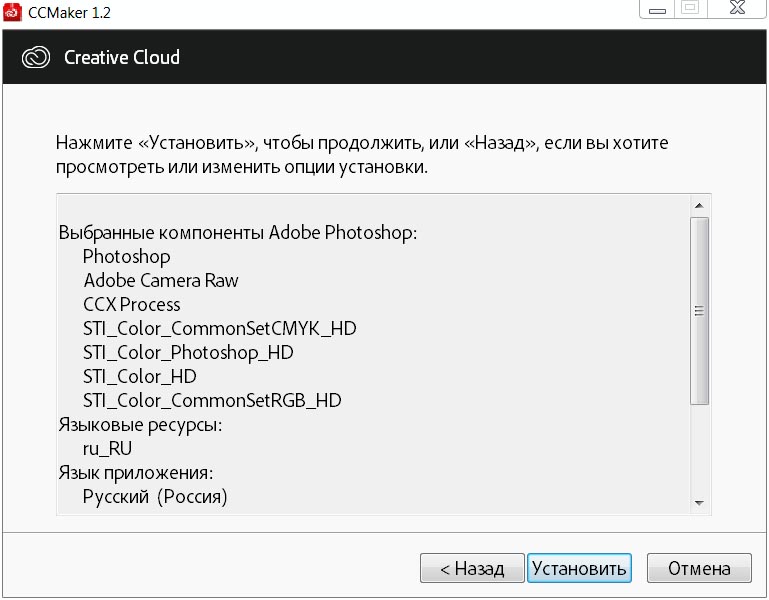This screenshot has height=600, width=769.
Task: Click the CCMaker app icon in title bar
Action: pyautogui.click(x=12, y=12)
